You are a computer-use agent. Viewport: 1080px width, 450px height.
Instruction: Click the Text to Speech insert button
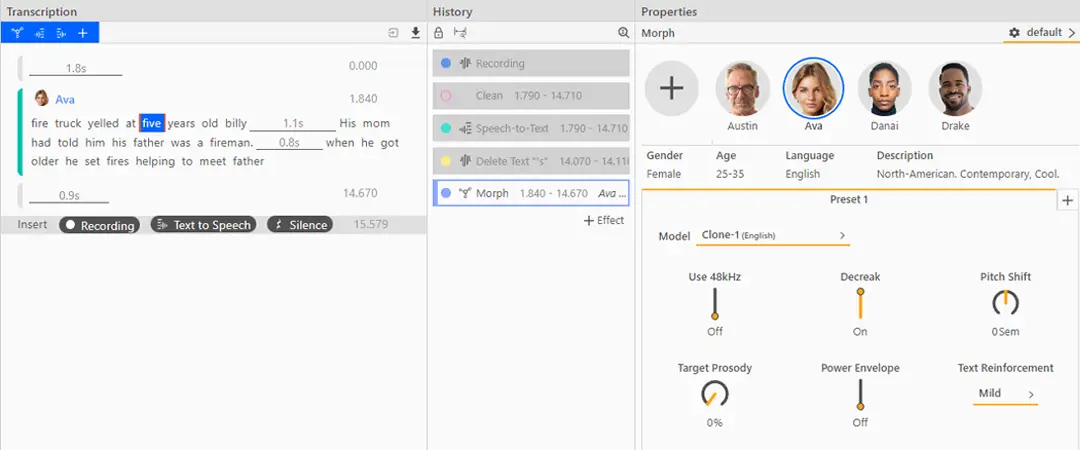coord(203,225)
